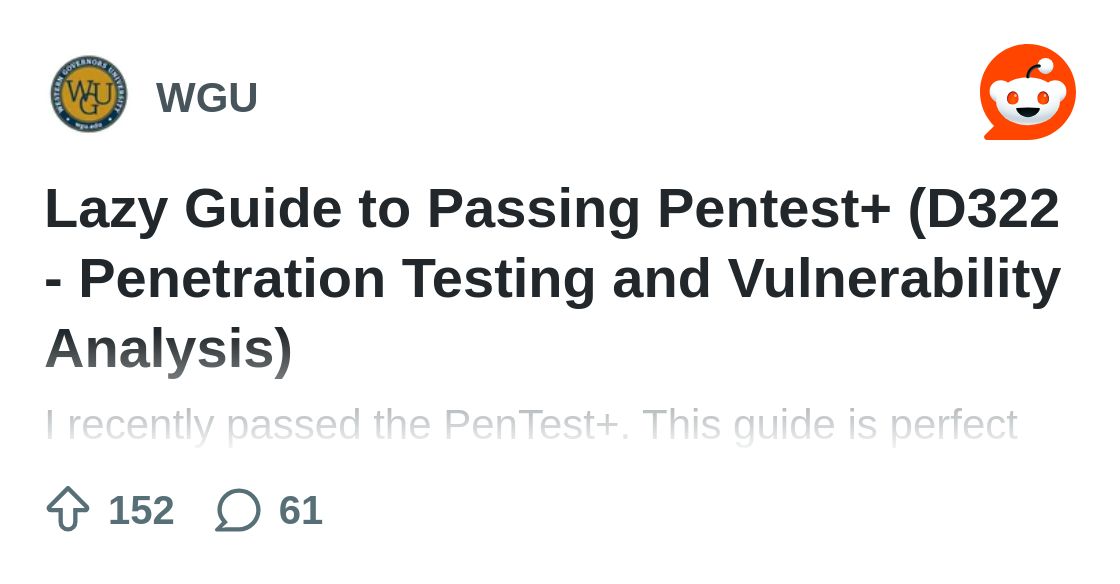
Task: Open the Reddit Snoo logo
Action: point(1028,92)
